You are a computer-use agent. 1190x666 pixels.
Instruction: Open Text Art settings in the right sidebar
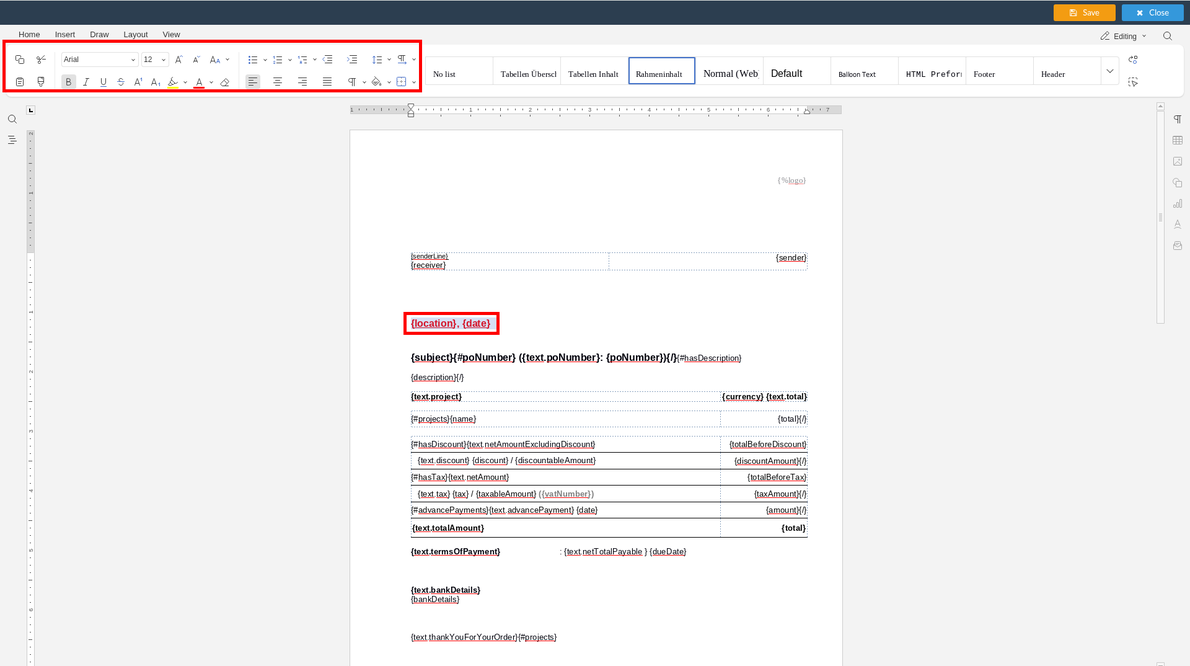1178,225
